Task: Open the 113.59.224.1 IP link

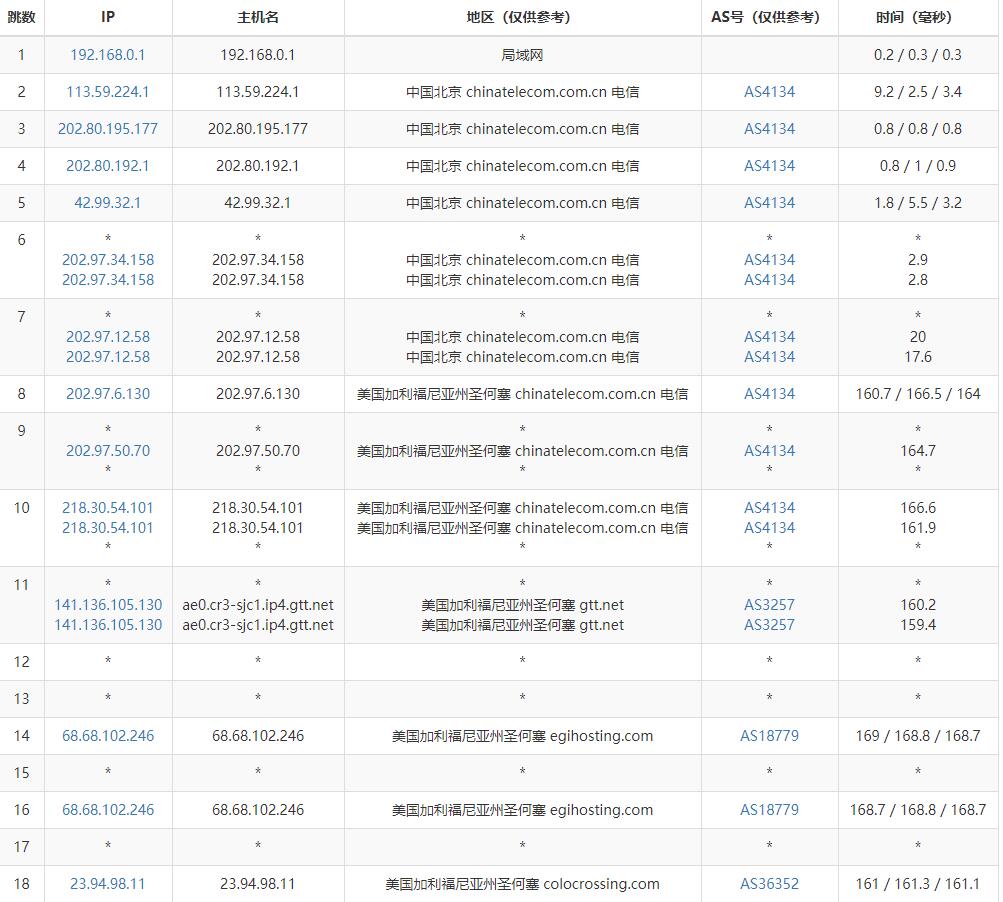Action: (107, 92)
